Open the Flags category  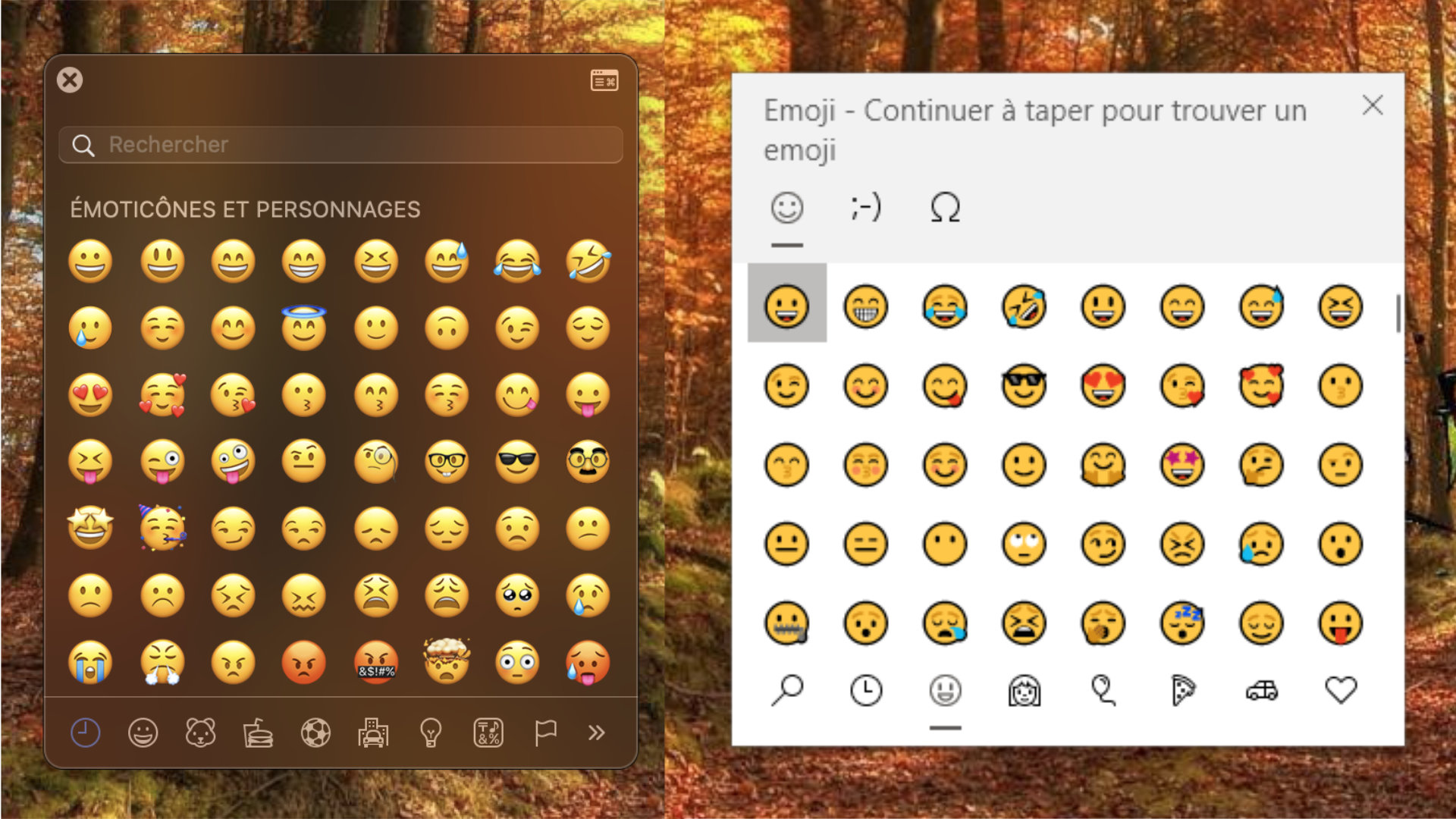[545, 733]
